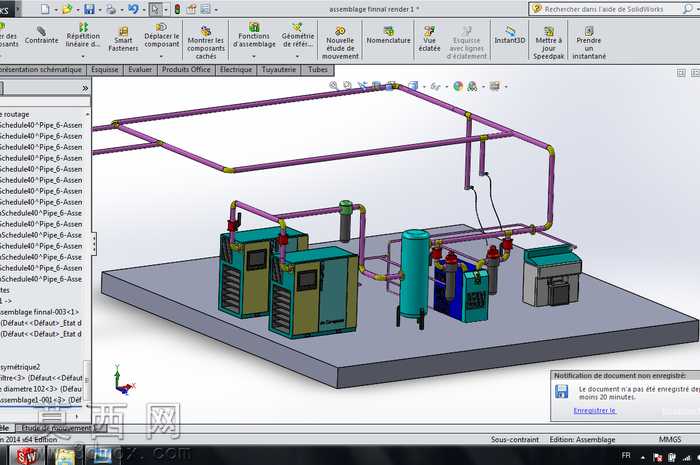This screenshot has width=700, height=465.
Task: Create a new document with New icon
Action: (45, 8)
